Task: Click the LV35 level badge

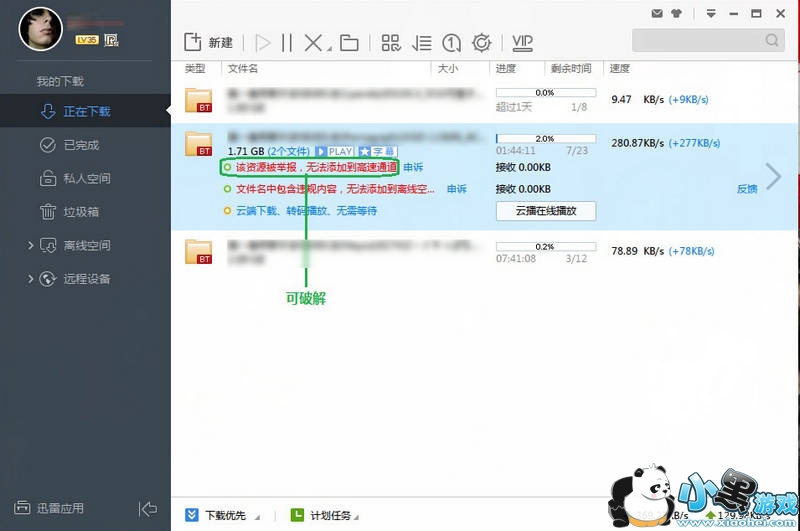Action: click(x=87, y=40)
